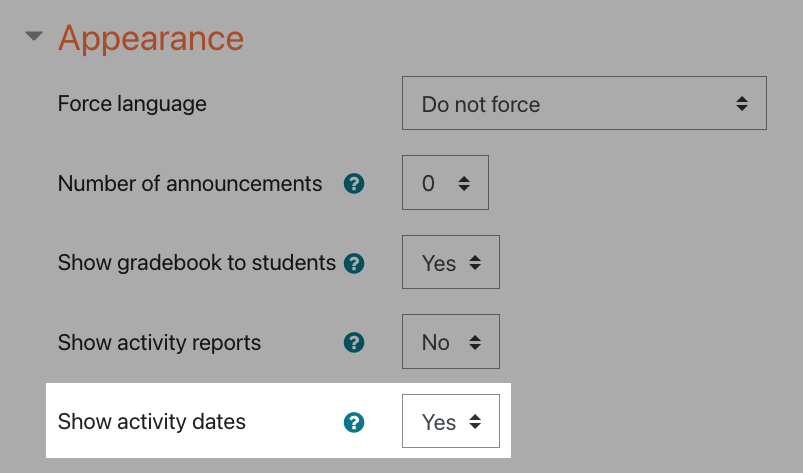This screenshot has width=803, height=473.
Task: Click the Show activity dates label
Action: (x=152, y=422)
